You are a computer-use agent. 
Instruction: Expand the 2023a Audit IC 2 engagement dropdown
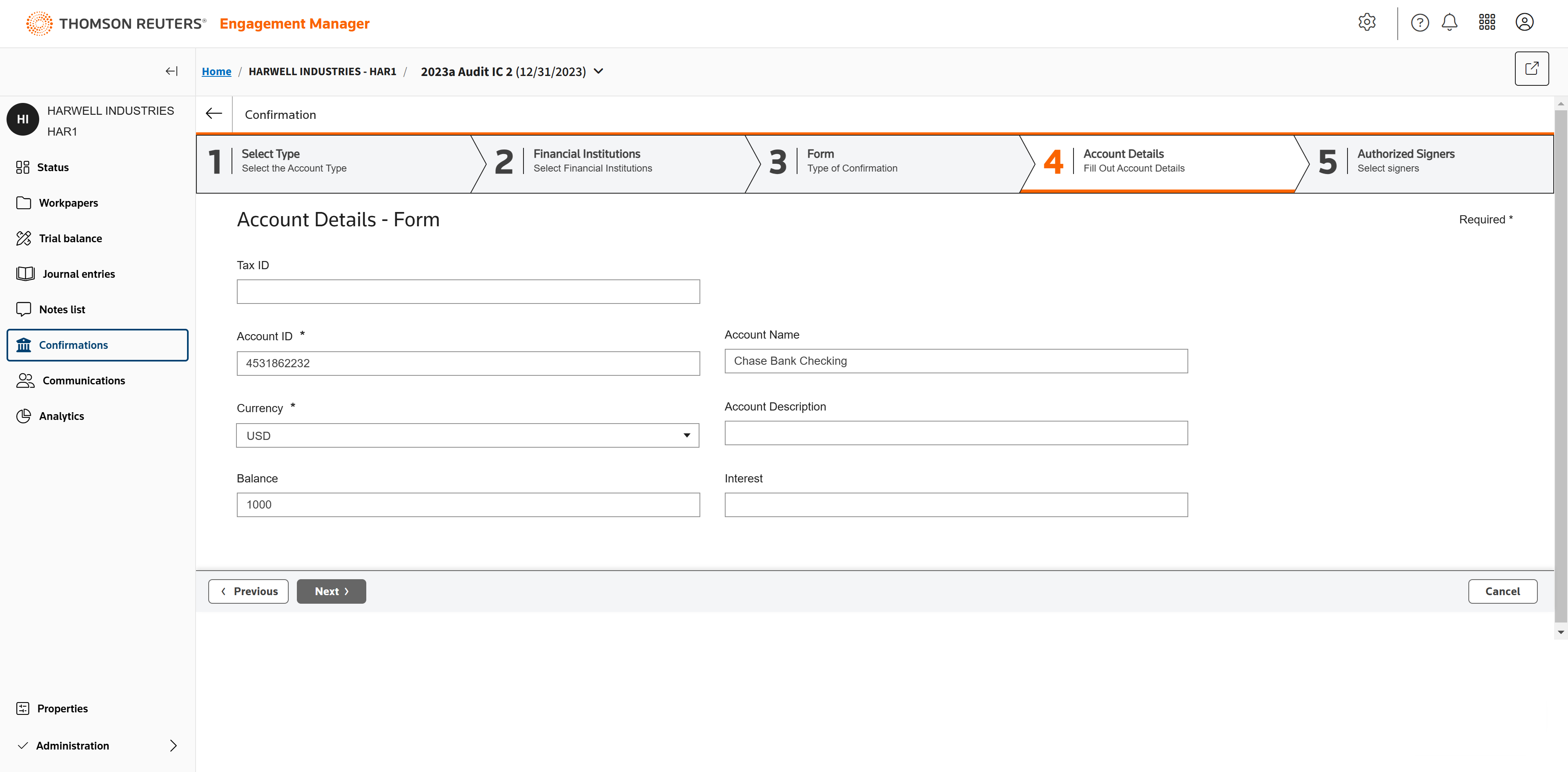click(x=599, y=71)
